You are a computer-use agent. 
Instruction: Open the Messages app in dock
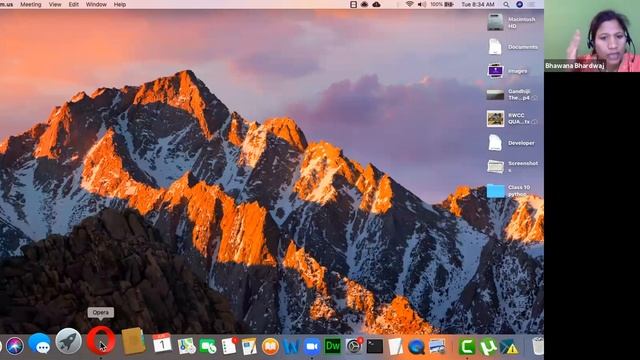(x=40, y=343)
